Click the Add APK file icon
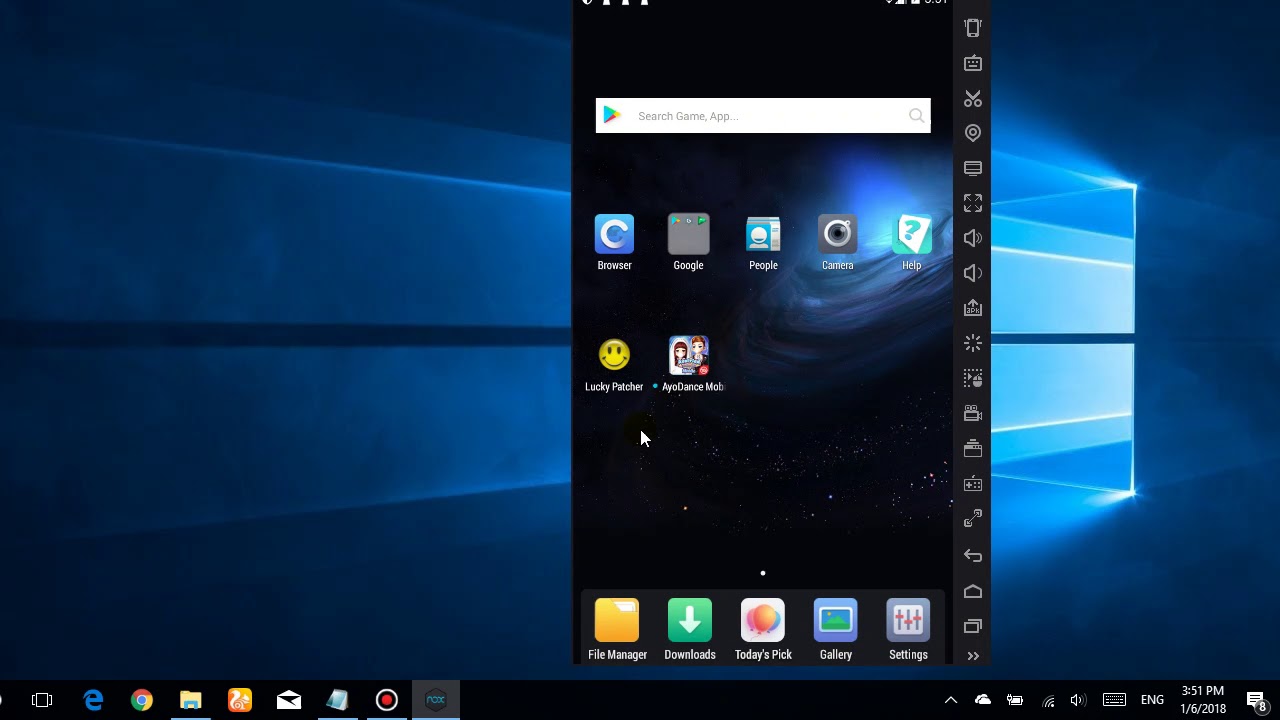The image size is (1280, 720). point(973,308)
